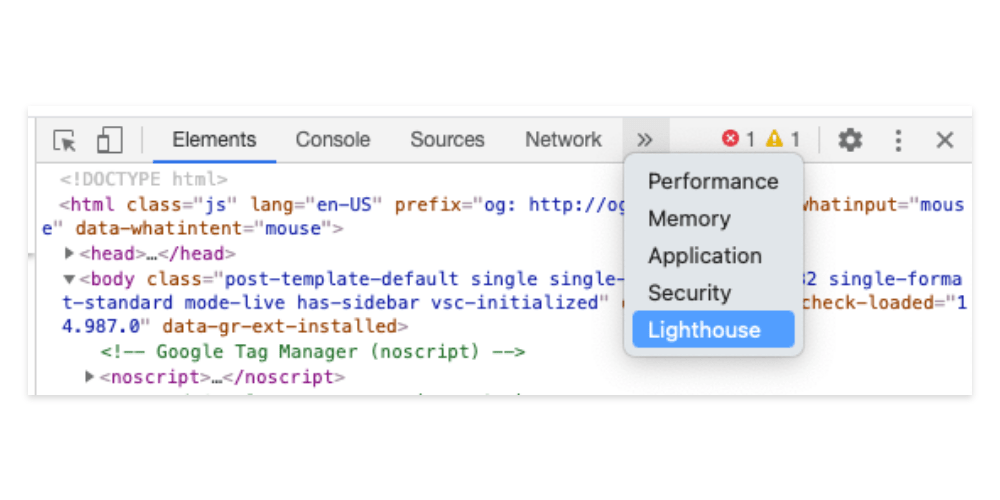Select Performance from the overflow menu
The height and width of the screenshot is (500, 1000).
click(x=713, y=182)
